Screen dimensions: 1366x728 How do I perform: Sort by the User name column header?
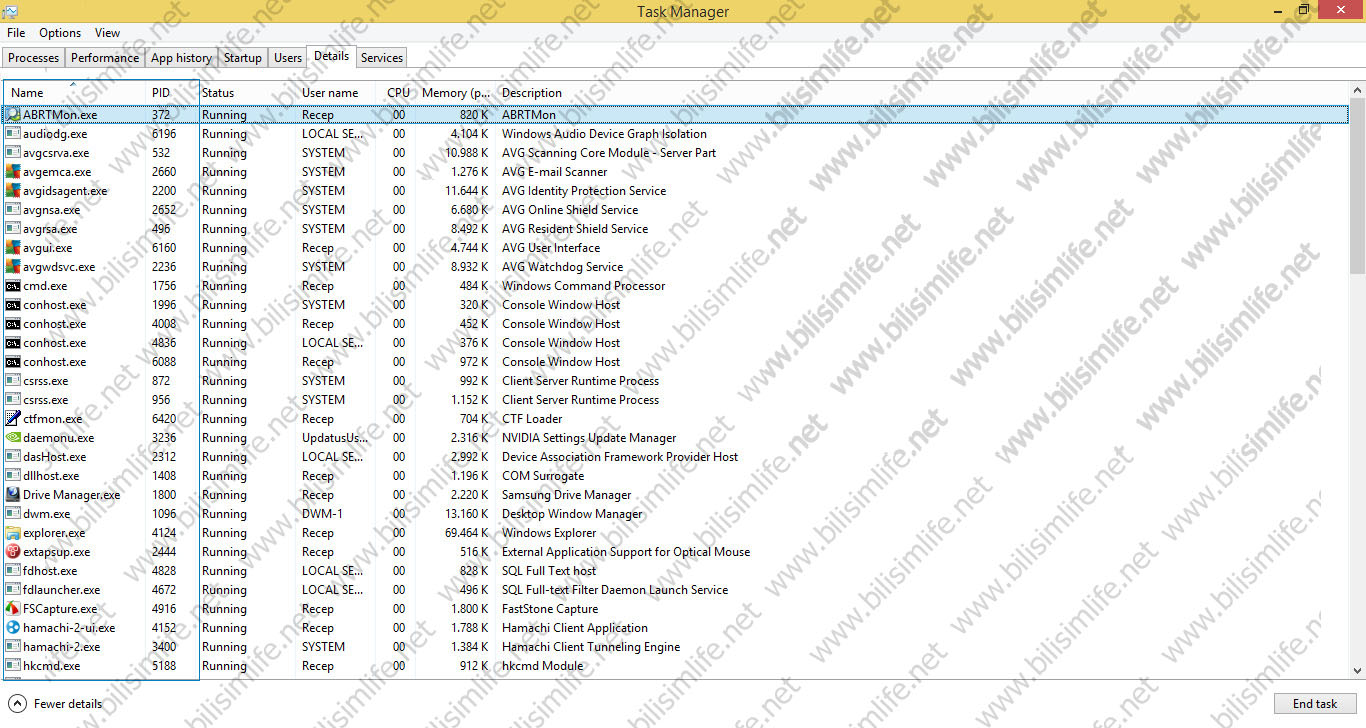pos(337,93)
